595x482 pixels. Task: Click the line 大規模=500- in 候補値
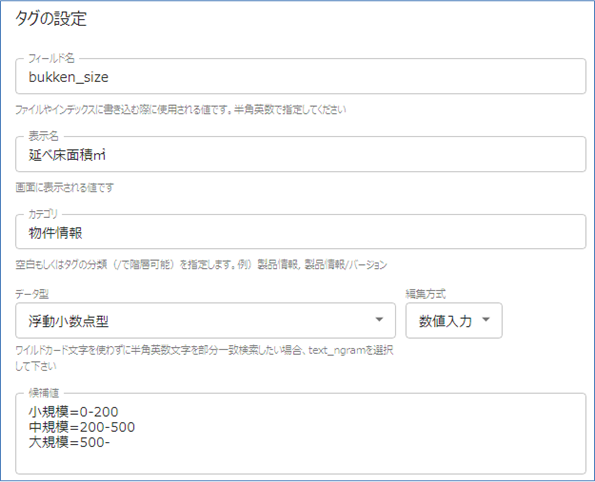coord(69,442)
